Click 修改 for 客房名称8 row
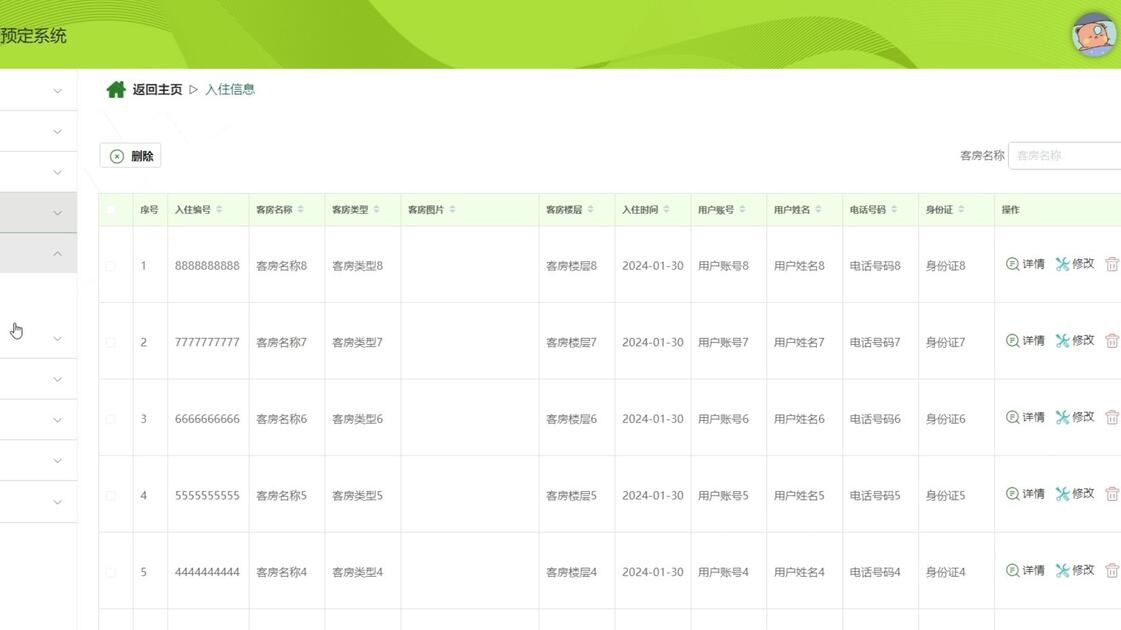 pyautogui.click(x=1075, y=264)
